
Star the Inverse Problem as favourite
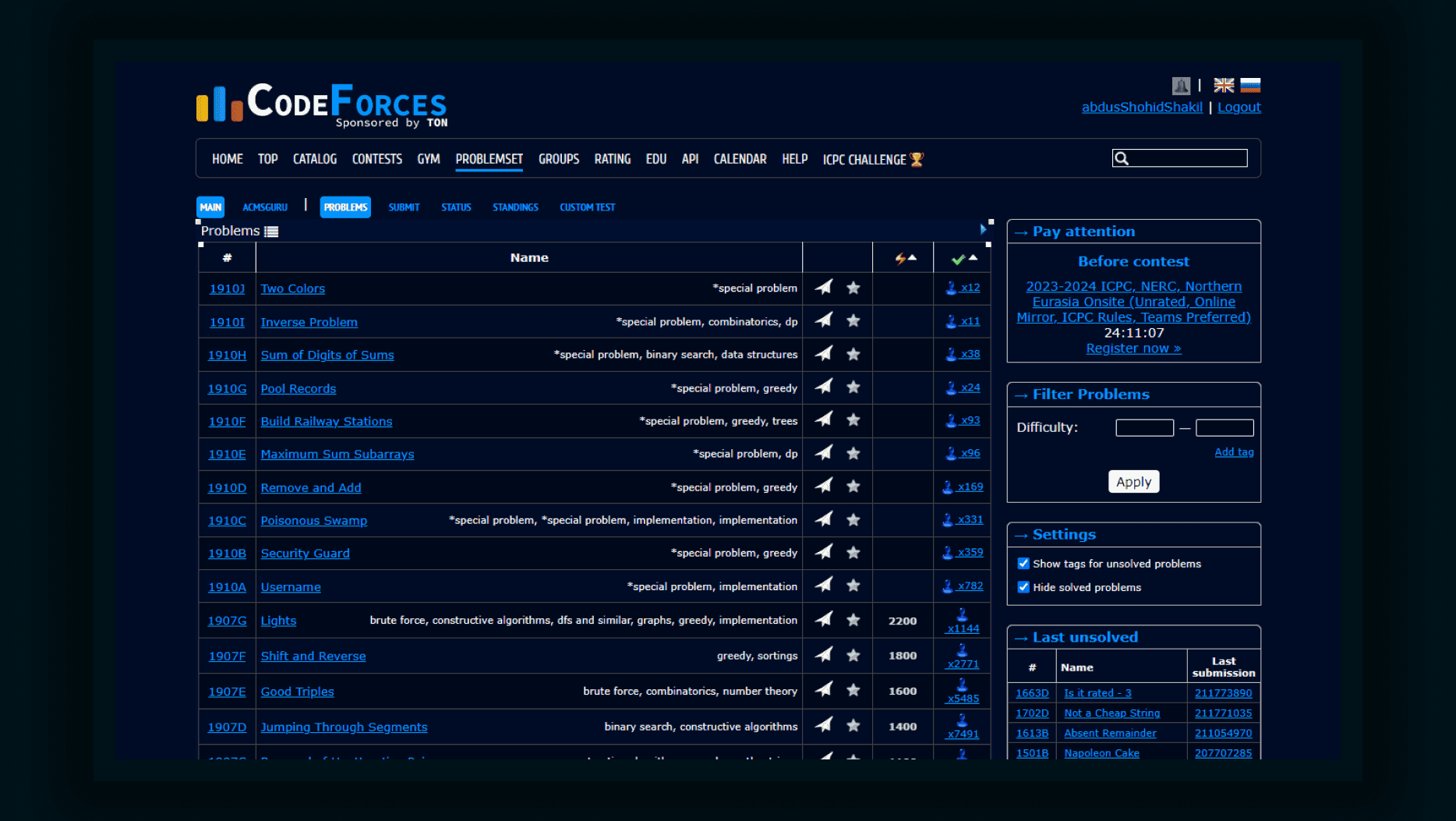[x=853, y=320]
